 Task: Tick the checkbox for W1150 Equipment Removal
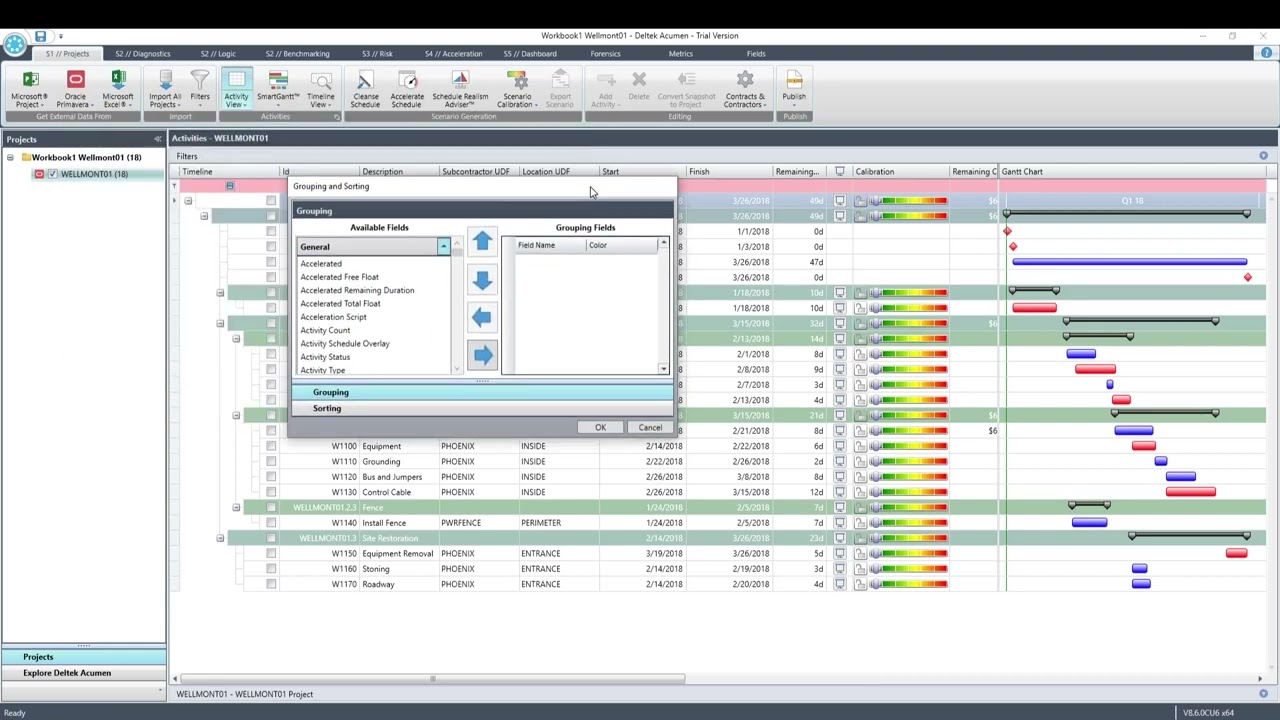(271, 553)
